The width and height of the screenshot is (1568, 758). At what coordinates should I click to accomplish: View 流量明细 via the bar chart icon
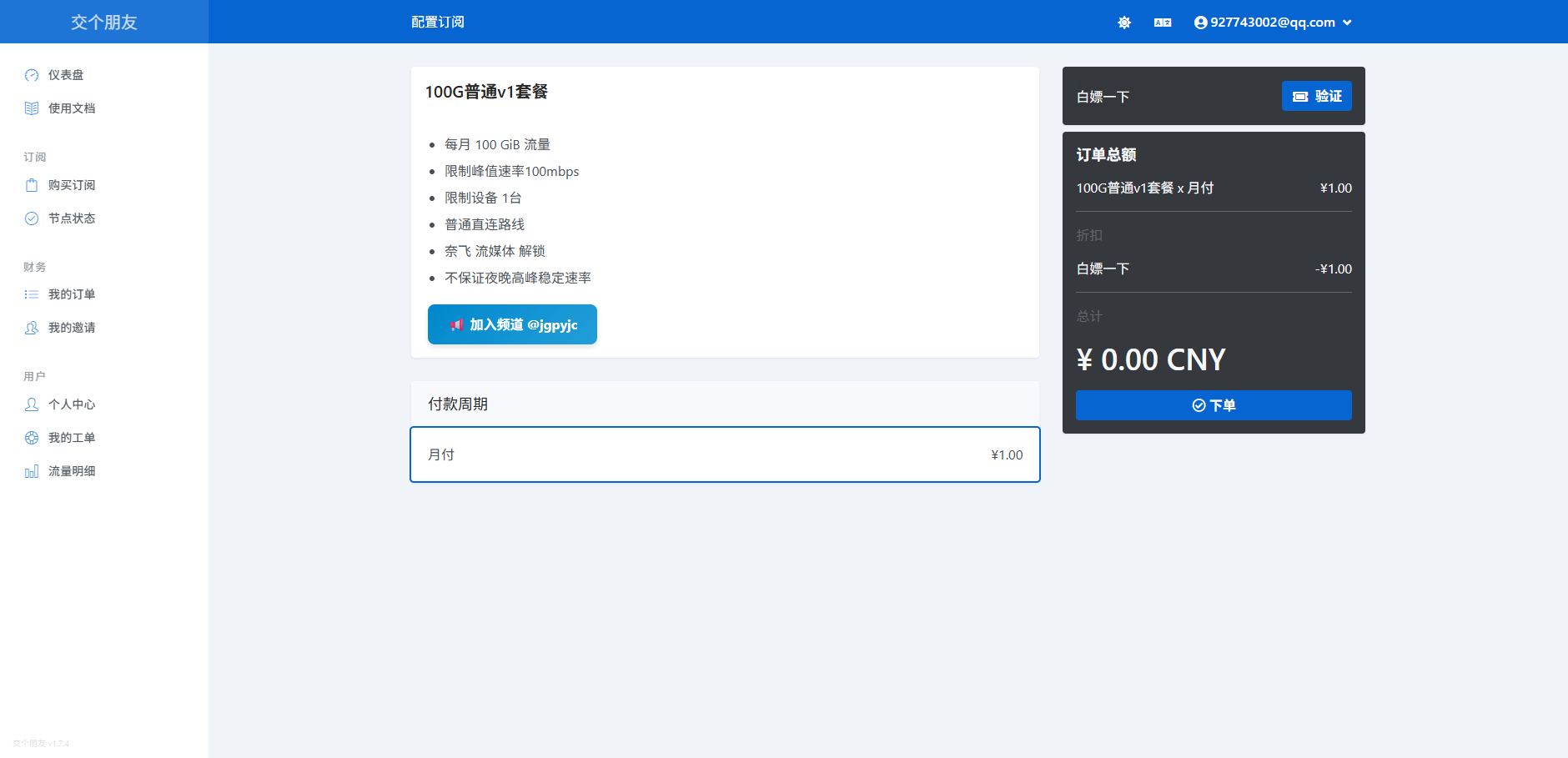[32, 470]
